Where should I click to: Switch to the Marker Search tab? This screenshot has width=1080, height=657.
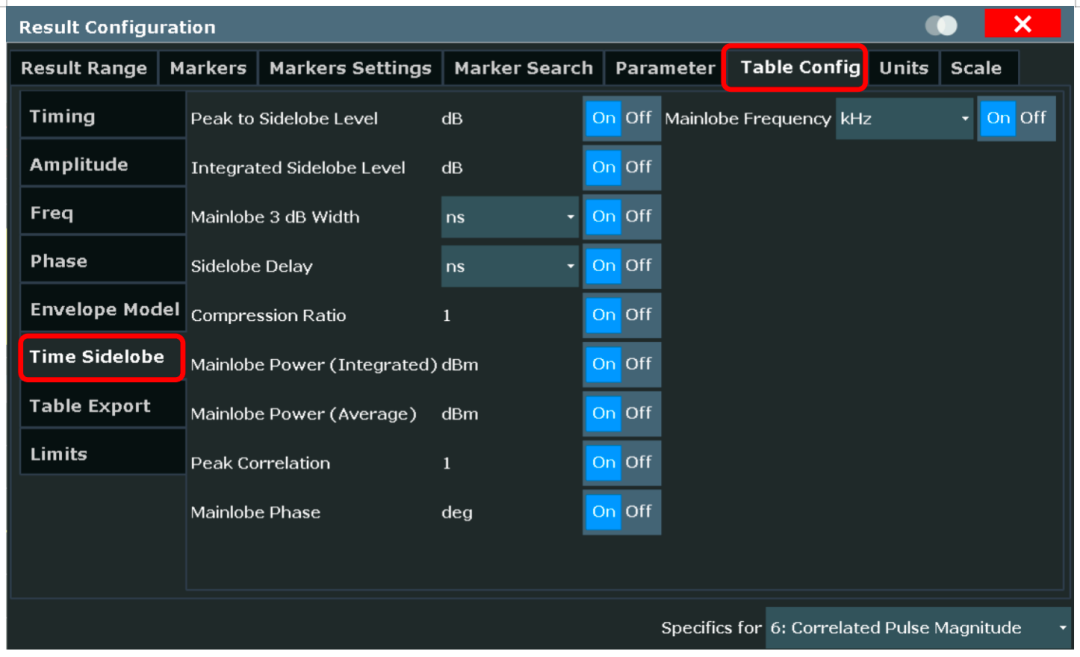tap(523, 68)
